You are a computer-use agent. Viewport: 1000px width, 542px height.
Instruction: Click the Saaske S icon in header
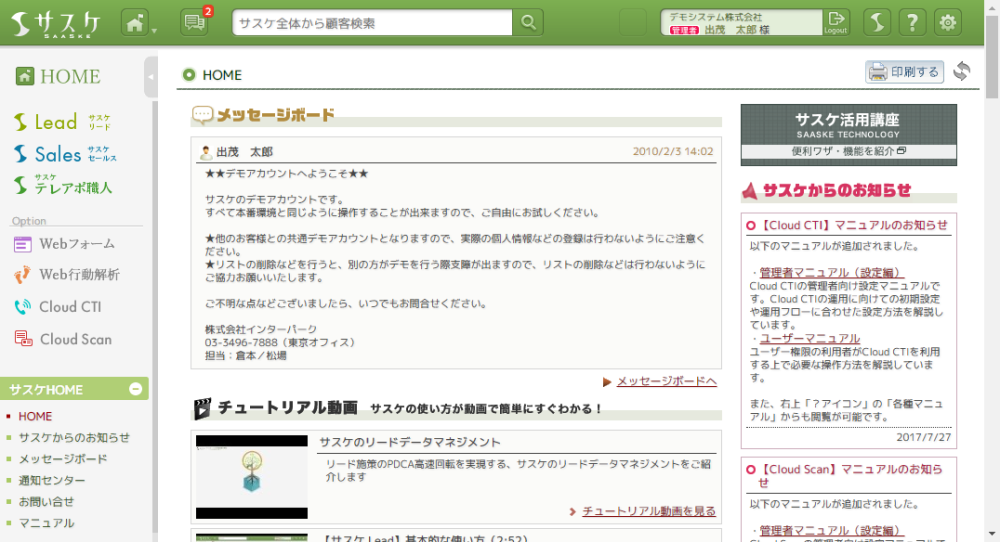click(x=876, y=22)
